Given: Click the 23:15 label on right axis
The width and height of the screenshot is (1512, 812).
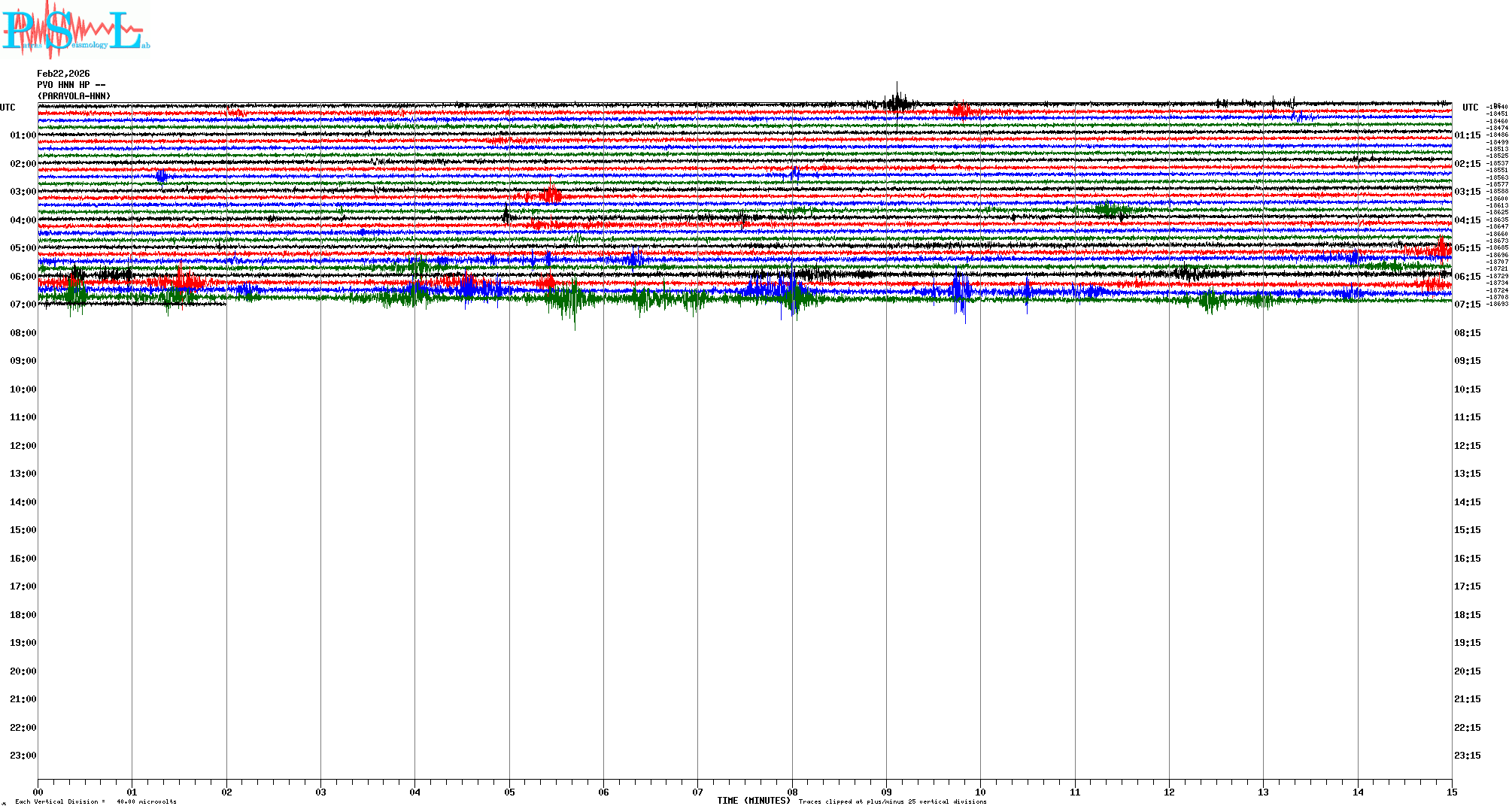Looking at the screenshot, I should (1467, 756).
